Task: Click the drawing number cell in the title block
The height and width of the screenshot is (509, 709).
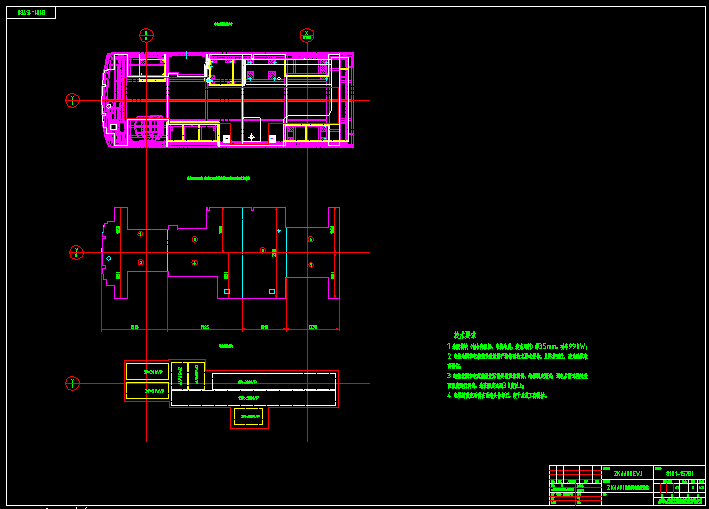Action: (x=679, y=472)
